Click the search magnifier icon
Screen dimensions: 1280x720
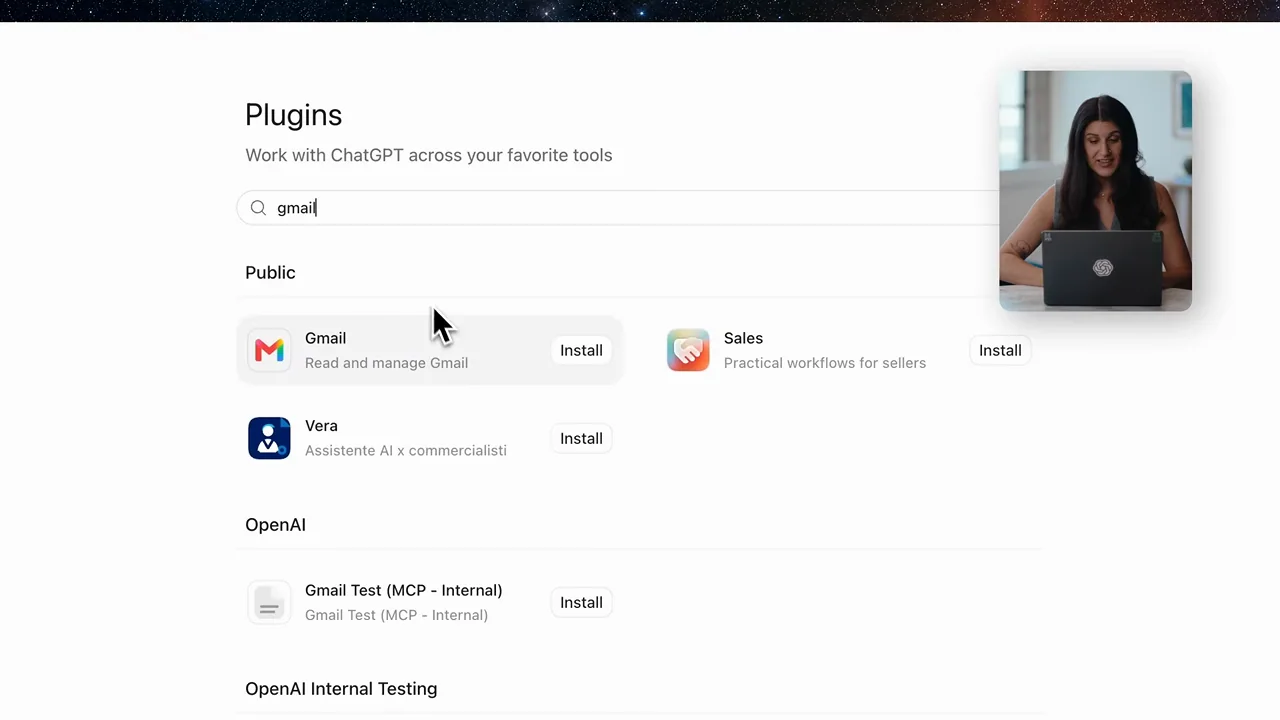pyautogui.click(x=258, y=208)
